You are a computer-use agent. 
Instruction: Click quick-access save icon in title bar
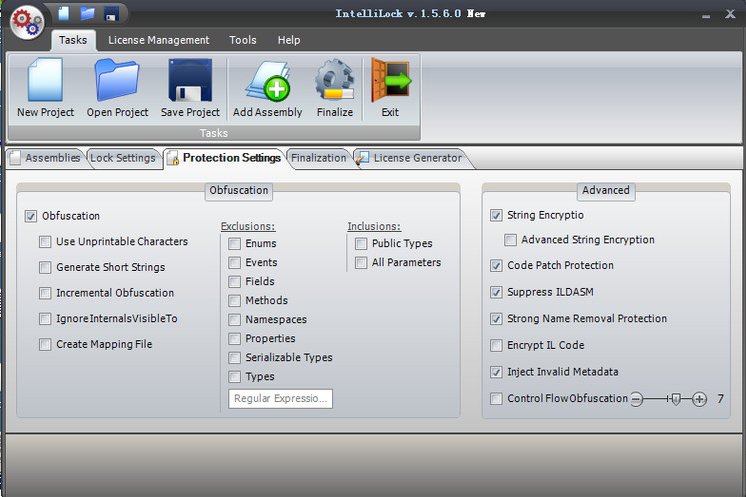click(x=111, y=14)
